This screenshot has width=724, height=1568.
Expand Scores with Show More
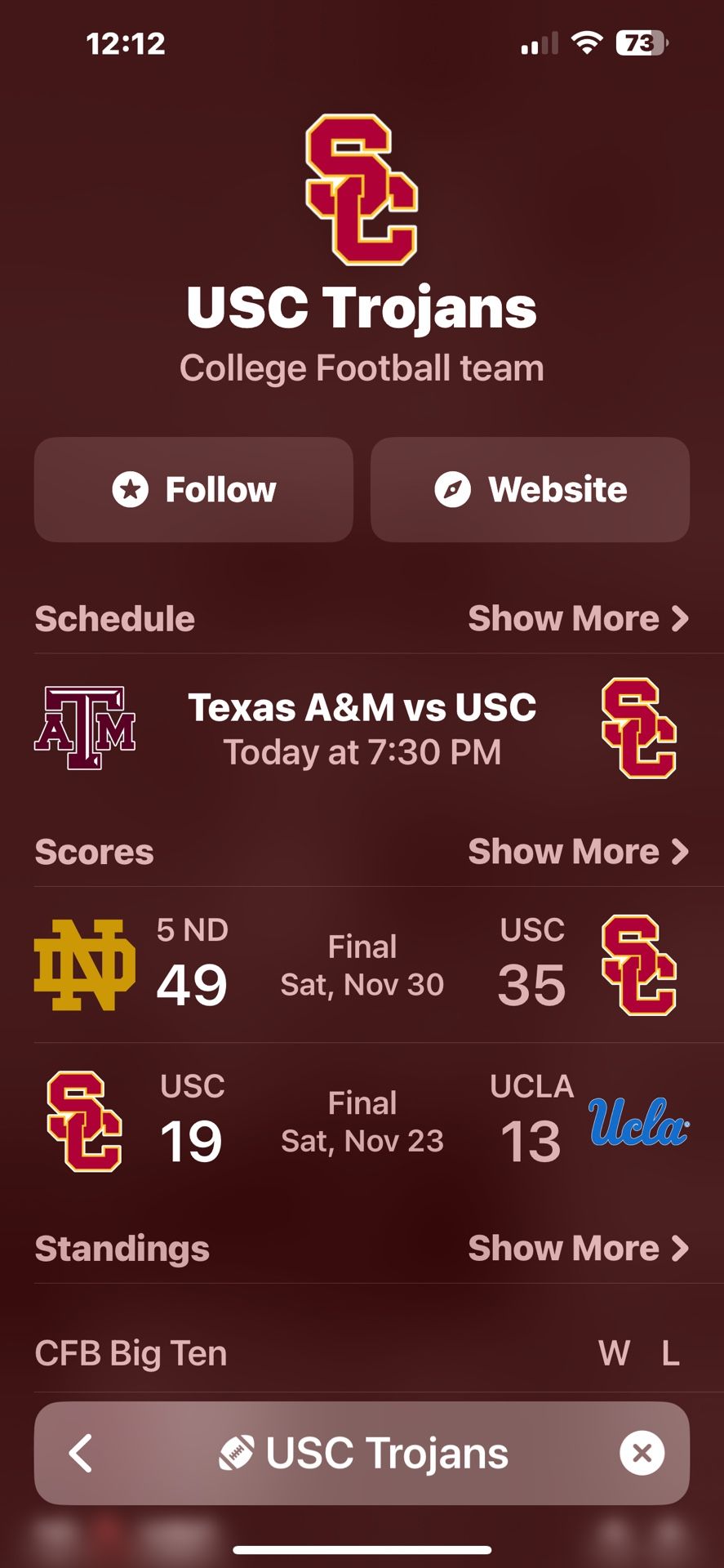click(x=578, y=851)
